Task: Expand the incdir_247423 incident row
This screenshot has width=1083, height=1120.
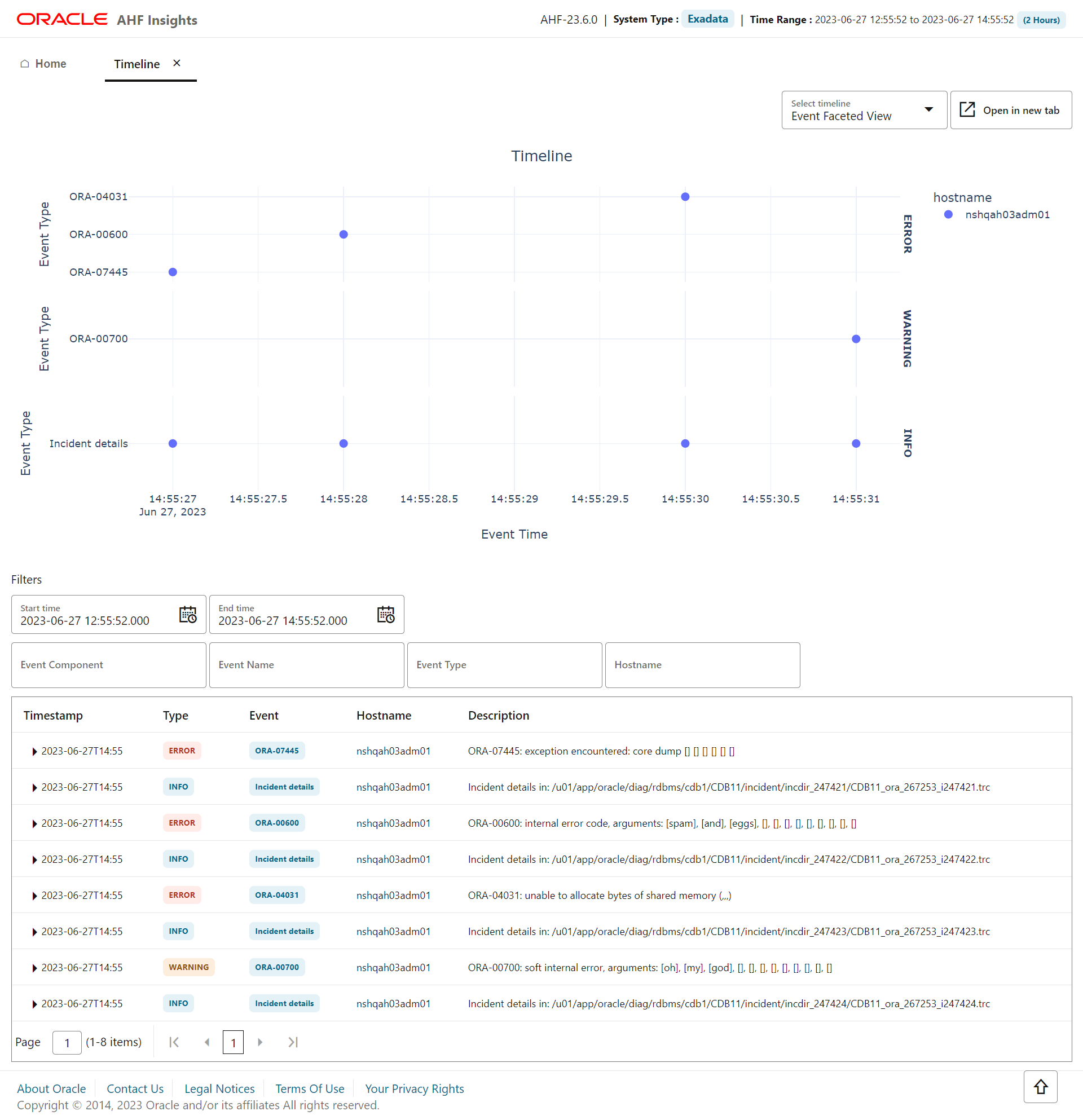Action: (x=34, y=932)
